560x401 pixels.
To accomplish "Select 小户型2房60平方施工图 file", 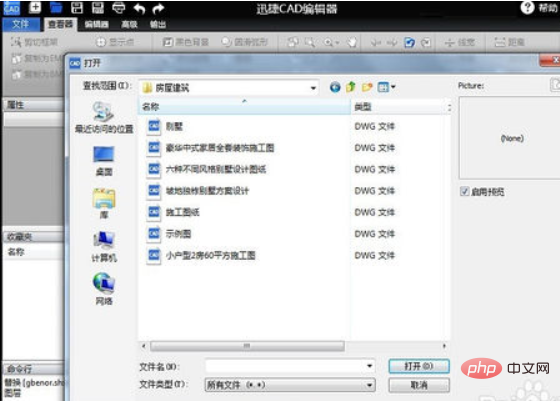I will point(210,255).
